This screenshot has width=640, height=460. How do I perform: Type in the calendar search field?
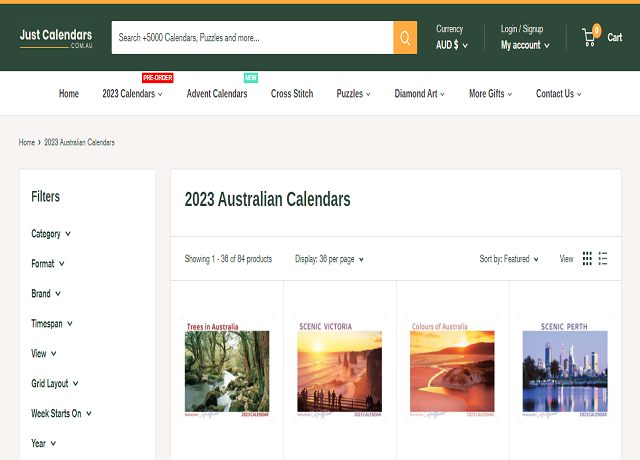(252, 38)
